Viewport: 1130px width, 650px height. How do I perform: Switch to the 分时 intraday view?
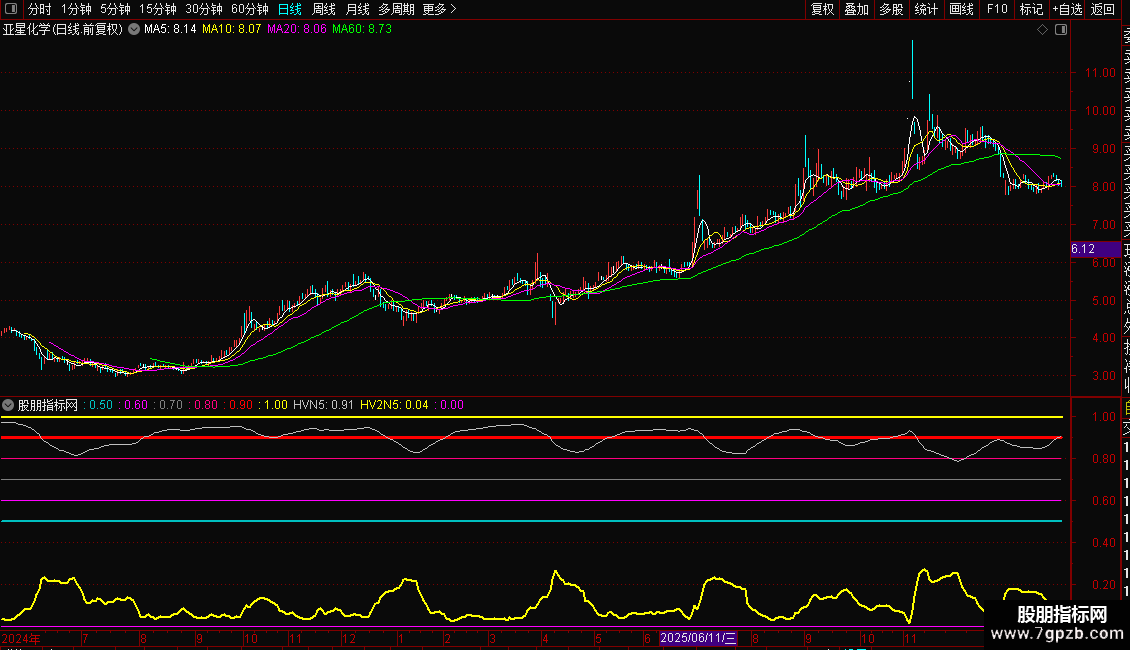(x=40, y=9)
